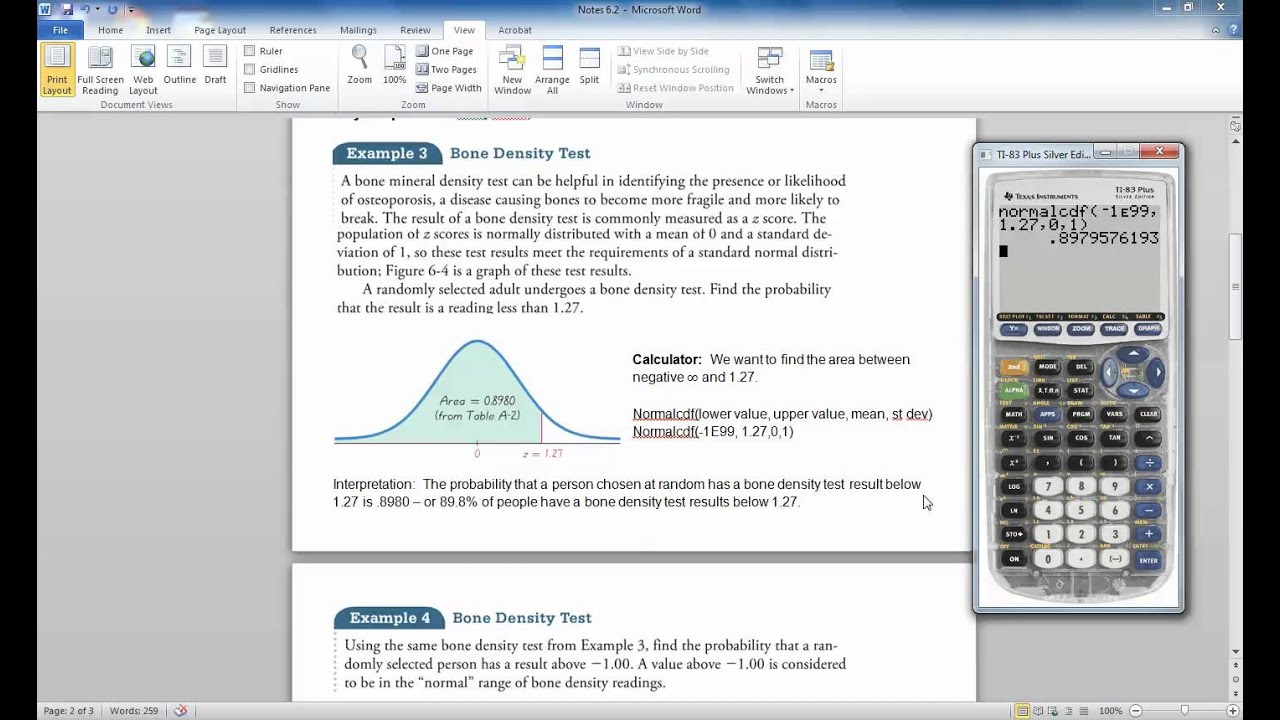The width and height of the screenshot is (1280, 720).
Task: Open the File tab
Action: tap(60, 30)
